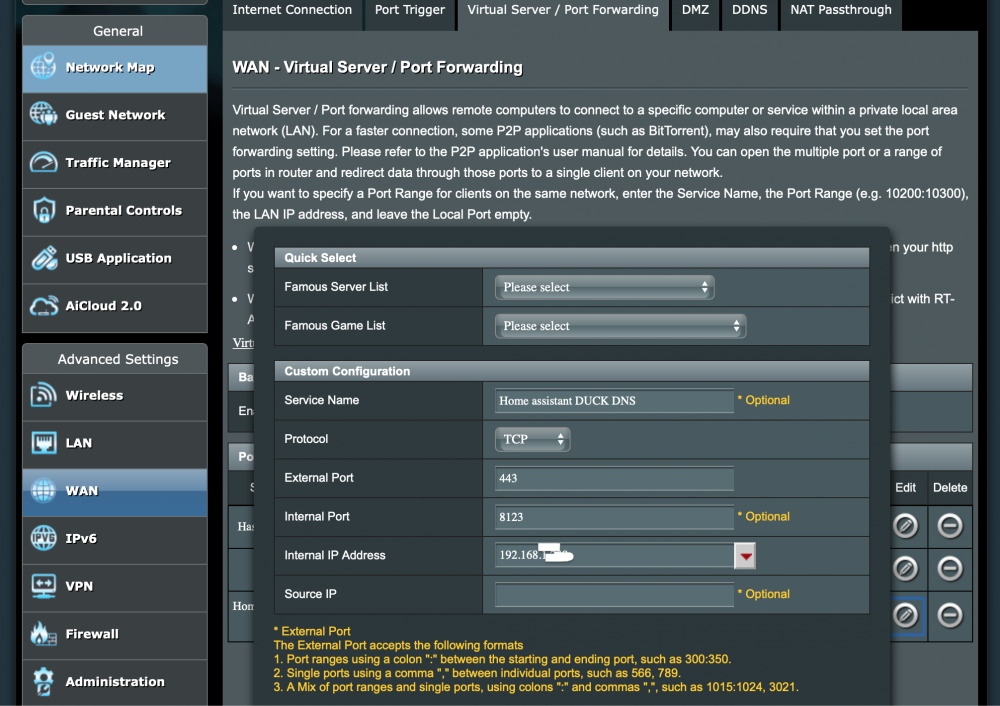
Task: Expand the Famous Server List dropdown
Action: pyautogui.click(x=604, y=288)
